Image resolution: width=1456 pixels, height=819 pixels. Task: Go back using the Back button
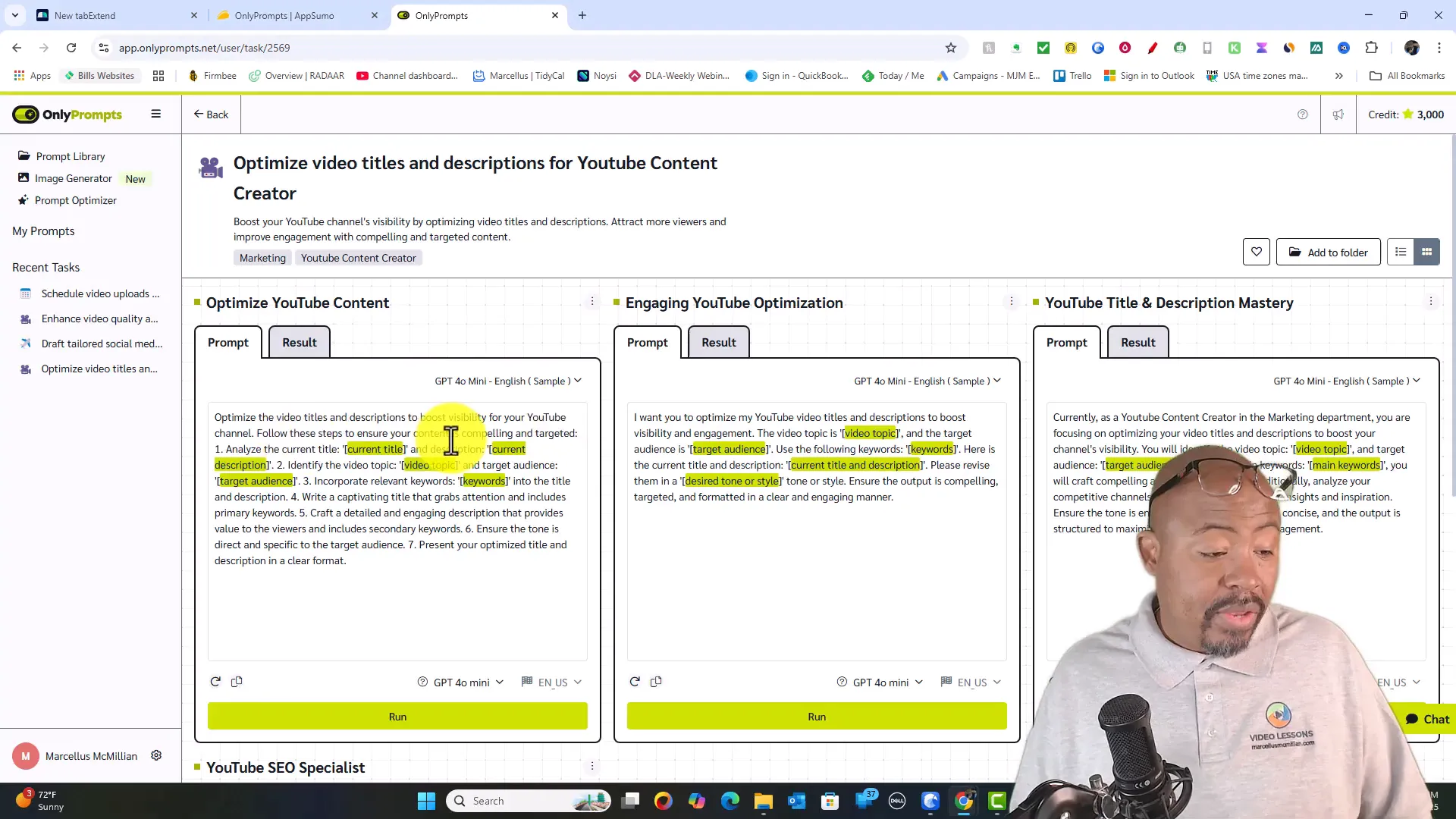click(211, 115)
